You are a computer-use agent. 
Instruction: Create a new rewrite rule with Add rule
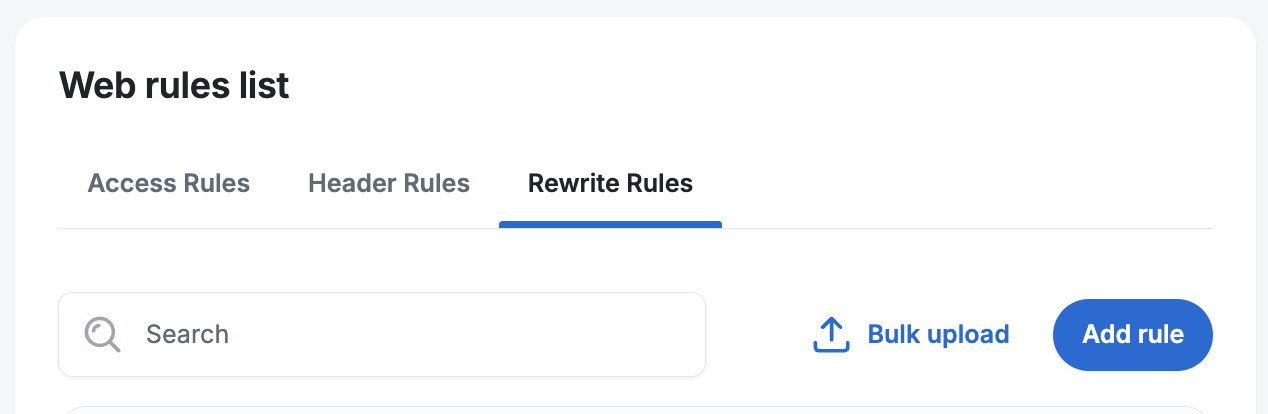coord(1133,334)
